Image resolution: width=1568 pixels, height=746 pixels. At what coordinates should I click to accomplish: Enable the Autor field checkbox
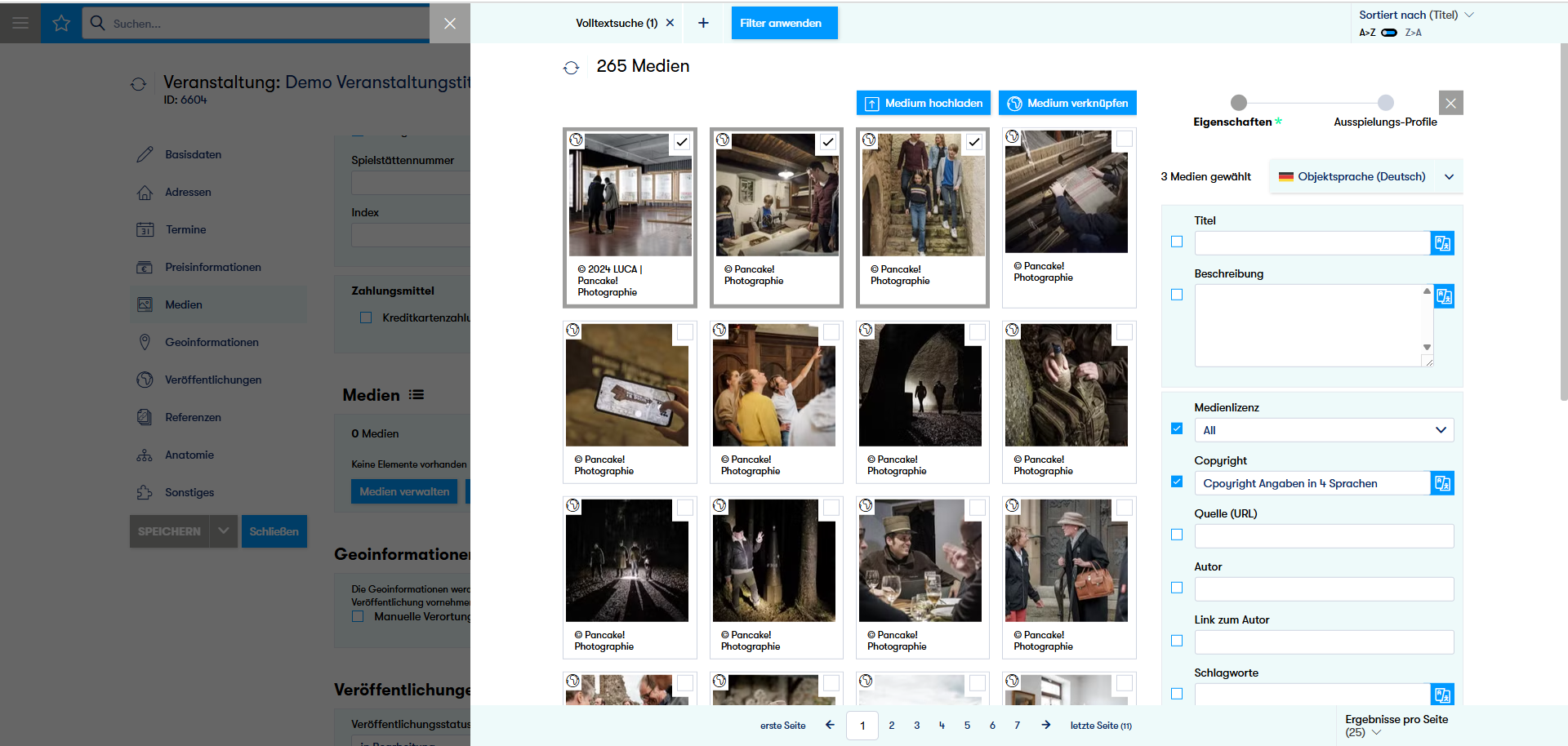coord(1177,588)
